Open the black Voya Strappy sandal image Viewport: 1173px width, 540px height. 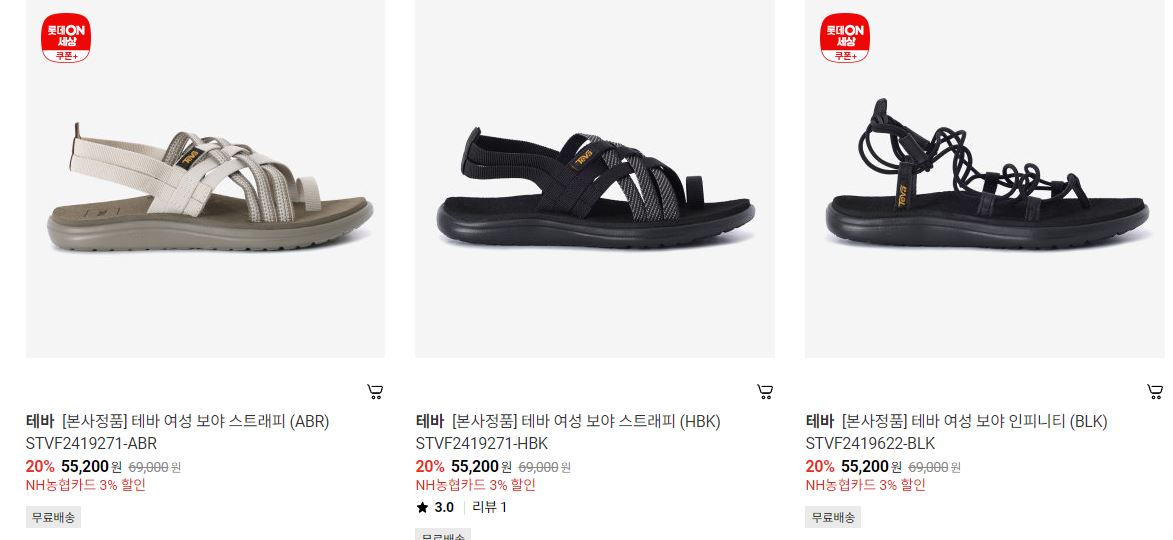(x=595, y=179)
